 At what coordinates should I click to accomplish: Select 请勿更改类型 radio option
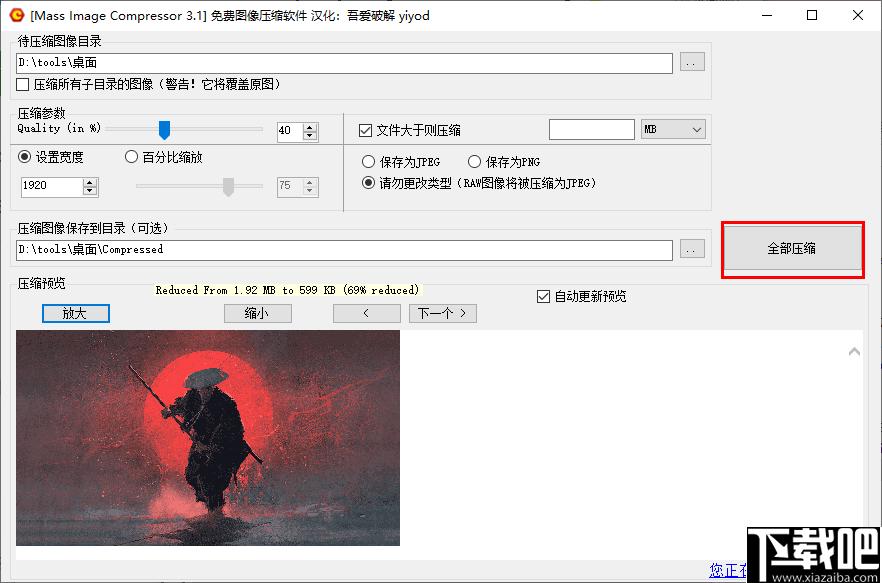tap(368, 183)
